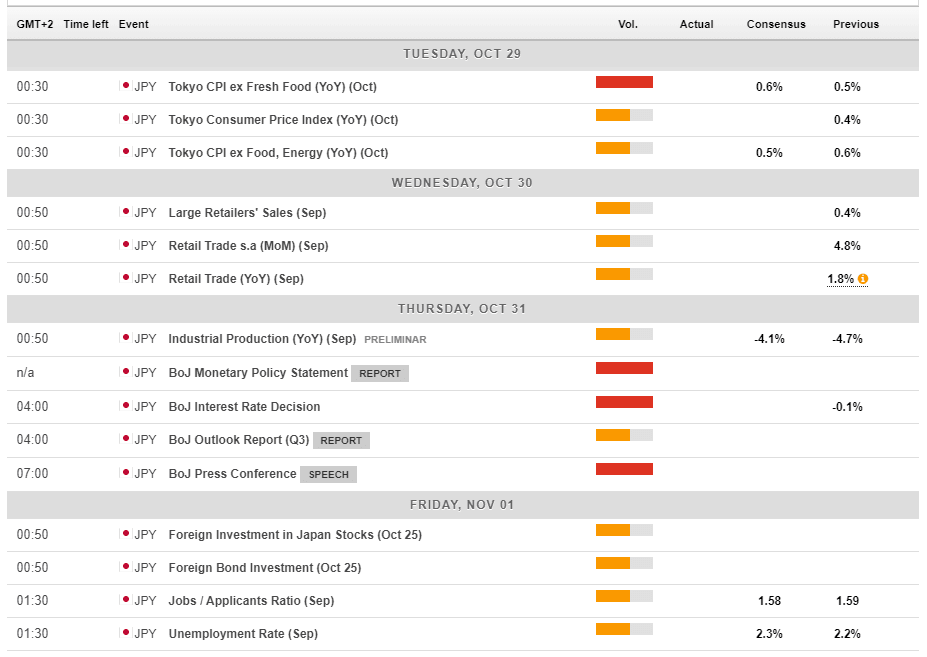Click the Event column header

click(x=132, y=24)
